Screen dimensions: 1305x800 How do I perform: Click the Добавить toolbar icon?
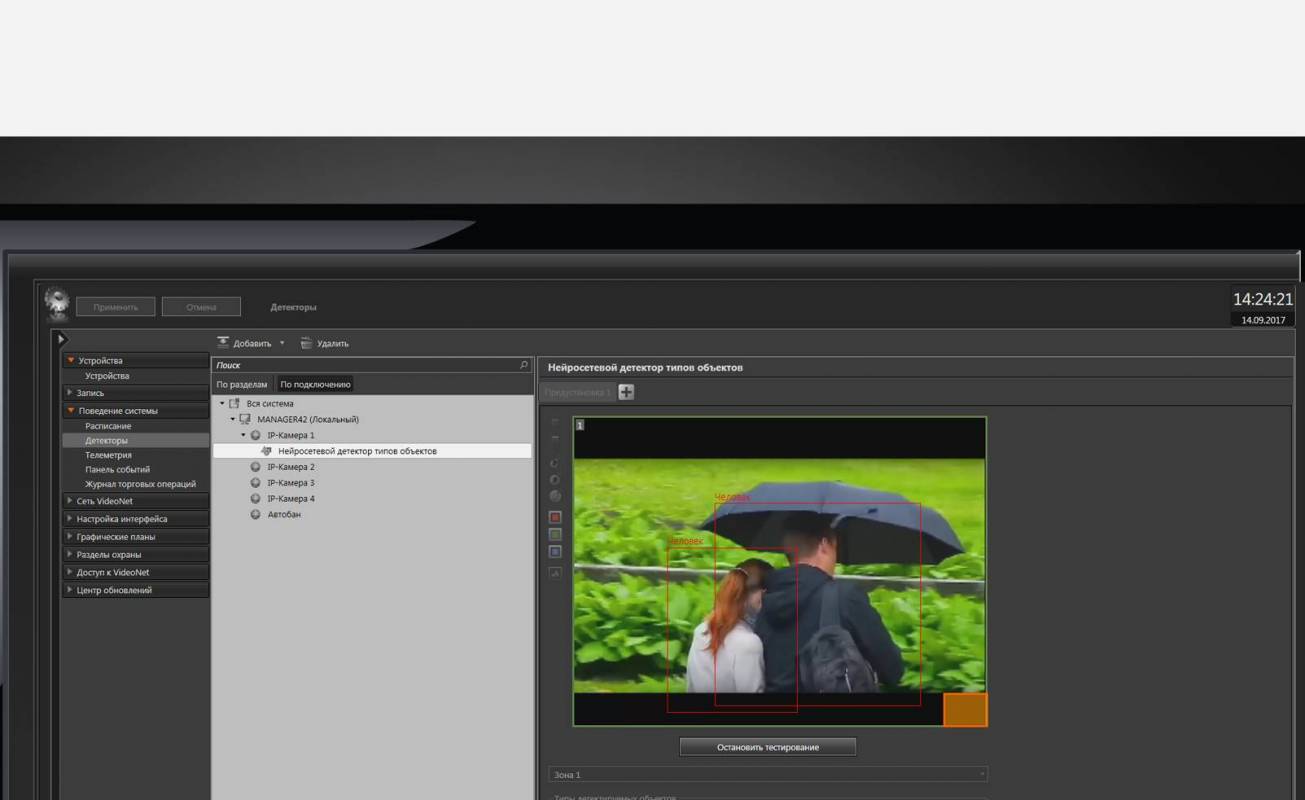tap(223, 343)
